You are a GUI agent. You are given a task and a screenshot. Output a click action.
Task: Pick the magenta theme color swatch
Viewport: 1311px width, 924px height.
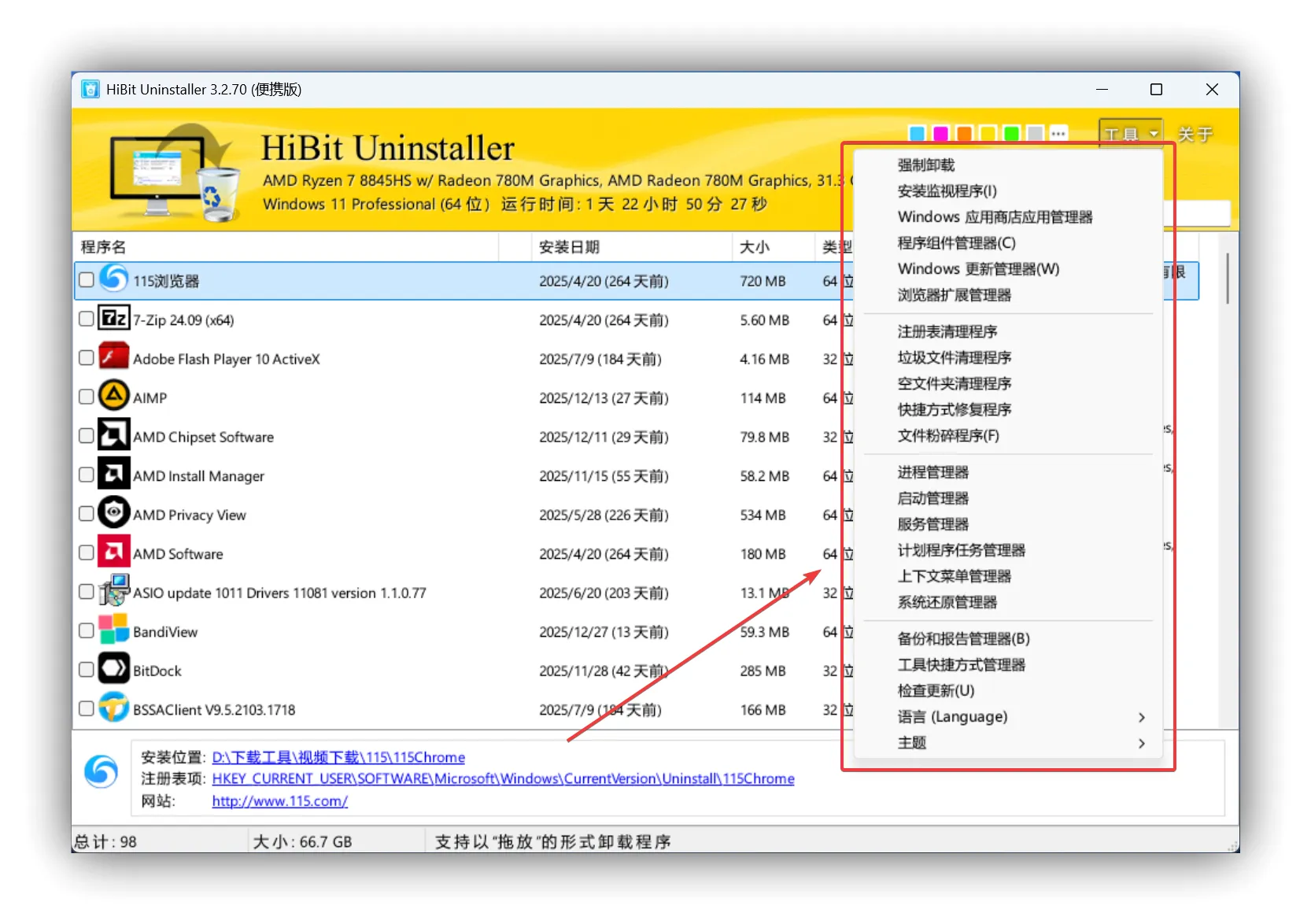pos(940,134)
